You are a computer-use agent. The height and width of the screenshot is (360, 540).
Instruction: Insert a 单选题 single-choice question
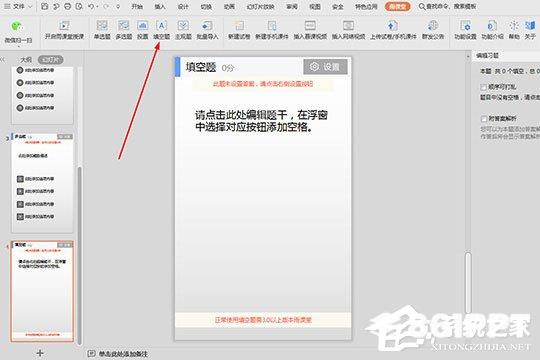(102, 30)
